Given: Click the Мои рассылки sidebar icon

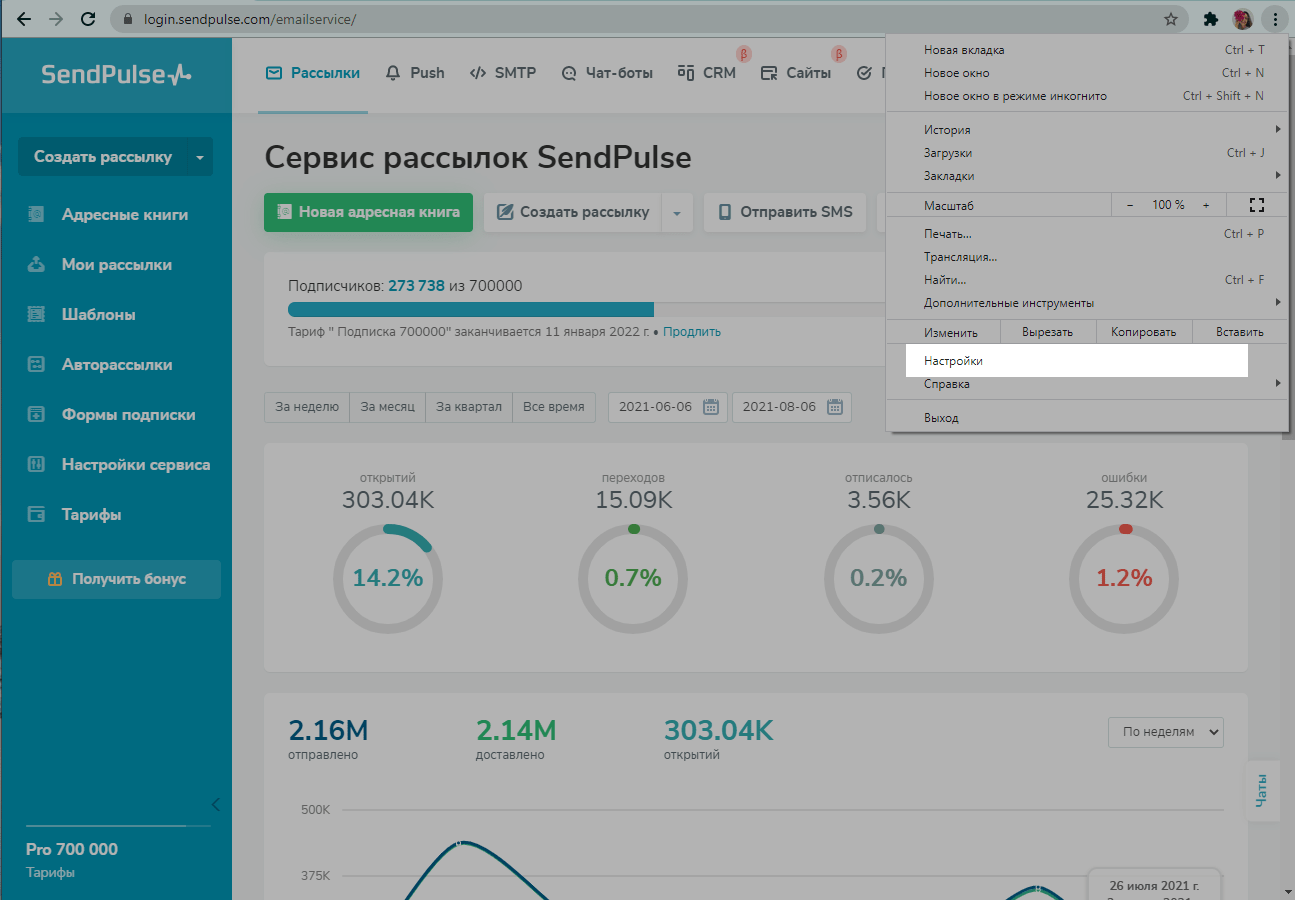Looking at the screenshot, I should (36, 264).
